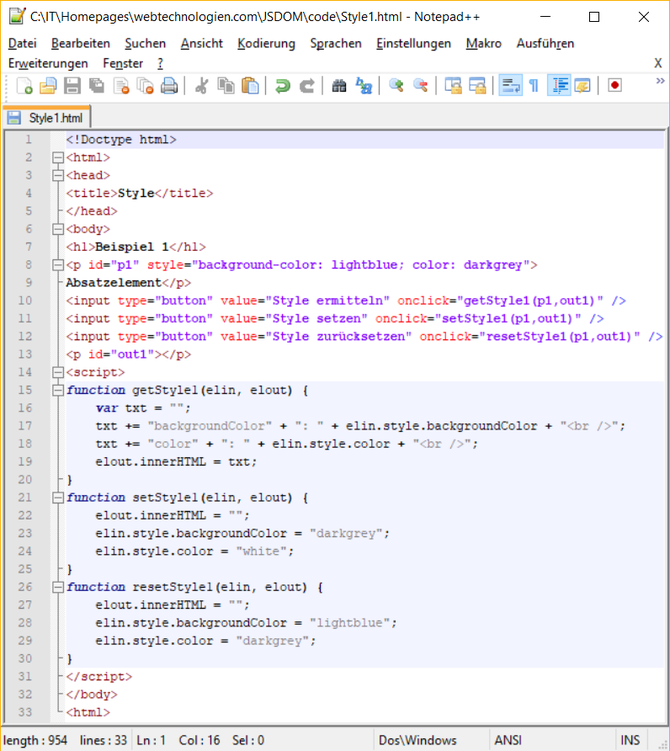Toggle the word wrap toolbar button
670x751 pixels.
[511, 86]
